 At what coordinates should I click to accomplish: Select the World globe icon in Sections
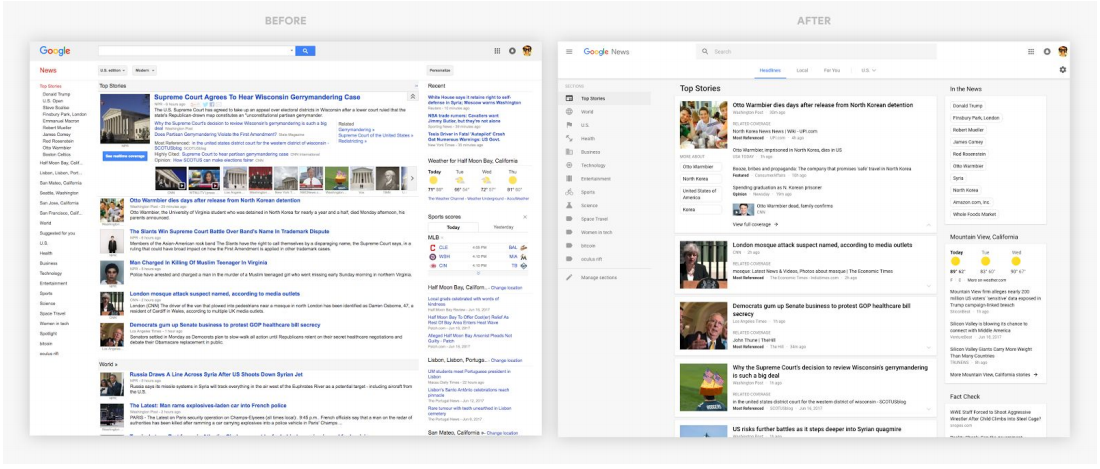pos(569,112)
